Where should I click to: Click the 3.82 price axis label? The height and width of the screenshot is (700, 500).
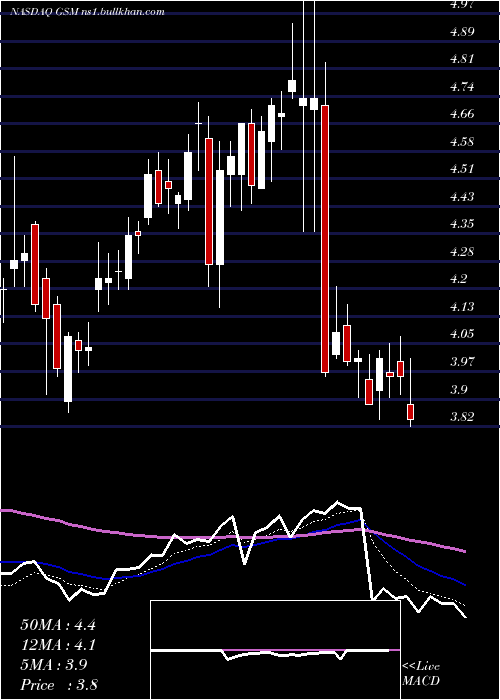(462, 417)
